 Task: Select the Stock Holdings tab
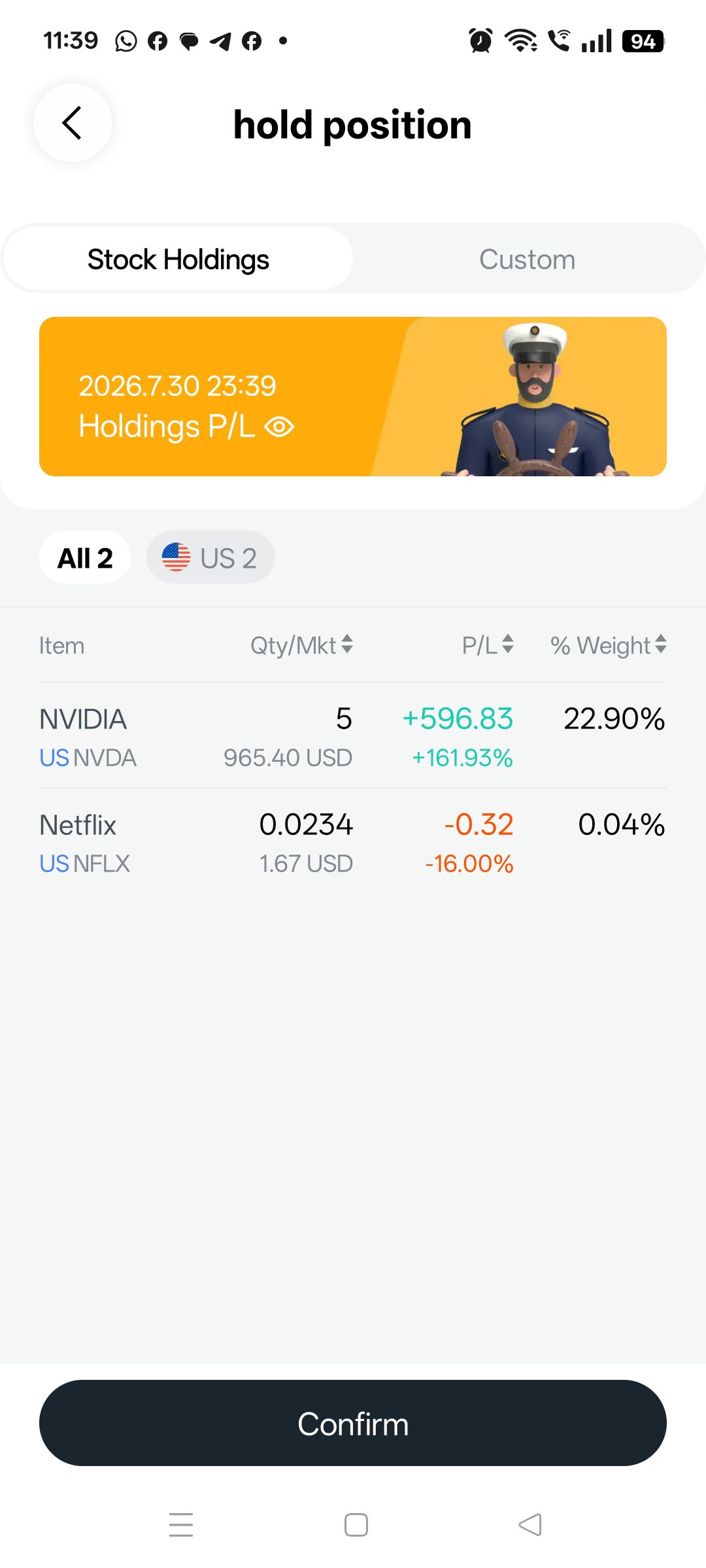(178, 259)
